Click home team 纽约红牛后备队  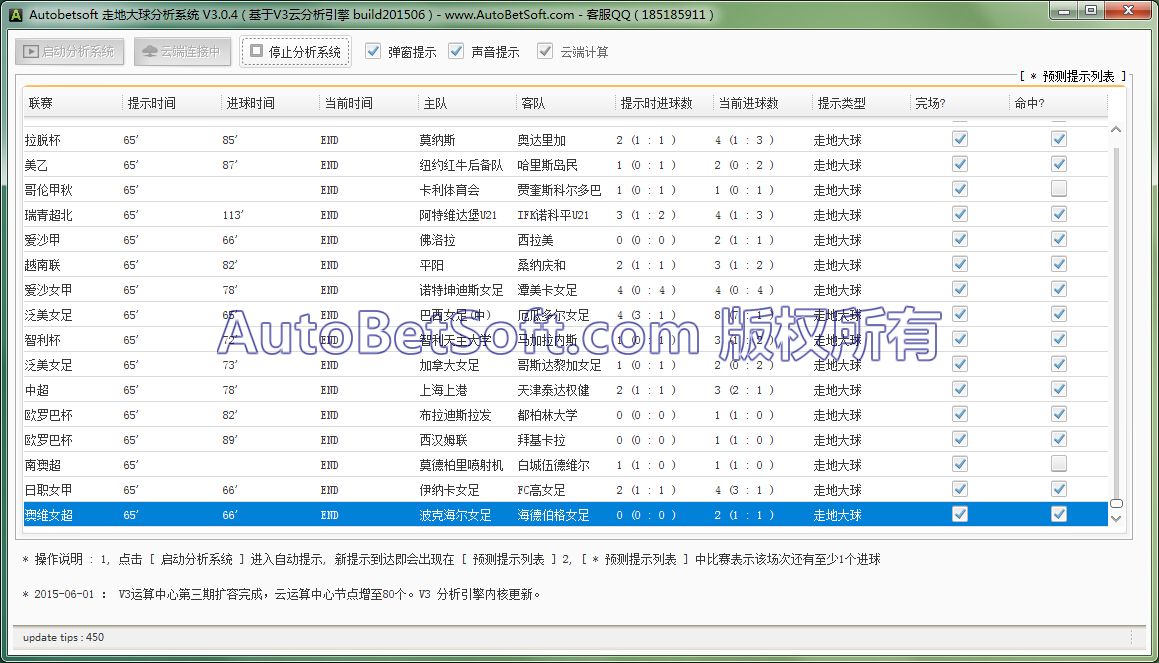[461, 165]
